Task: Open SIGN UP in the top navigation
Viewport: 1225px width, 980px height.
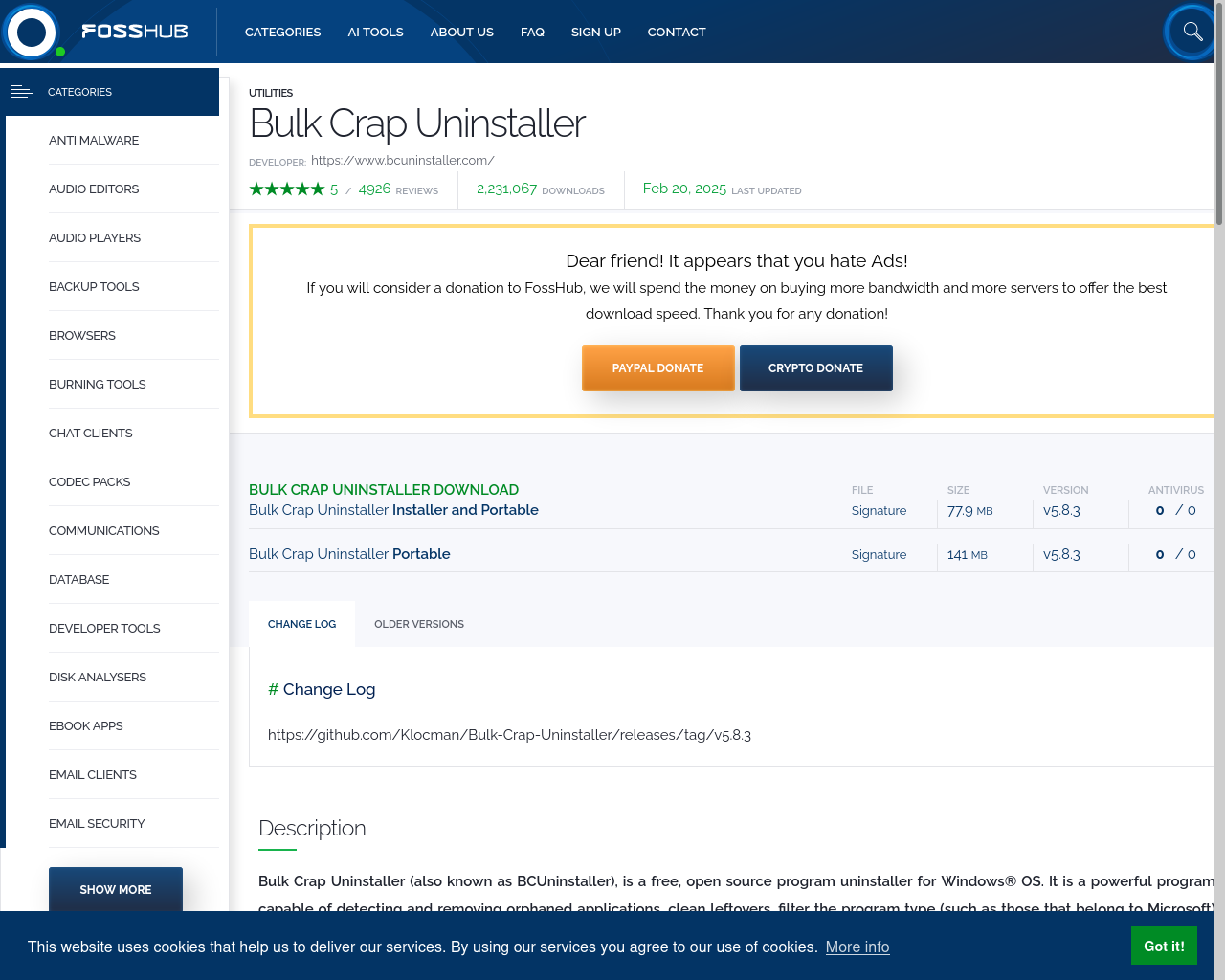Action: tap(596, 33)
